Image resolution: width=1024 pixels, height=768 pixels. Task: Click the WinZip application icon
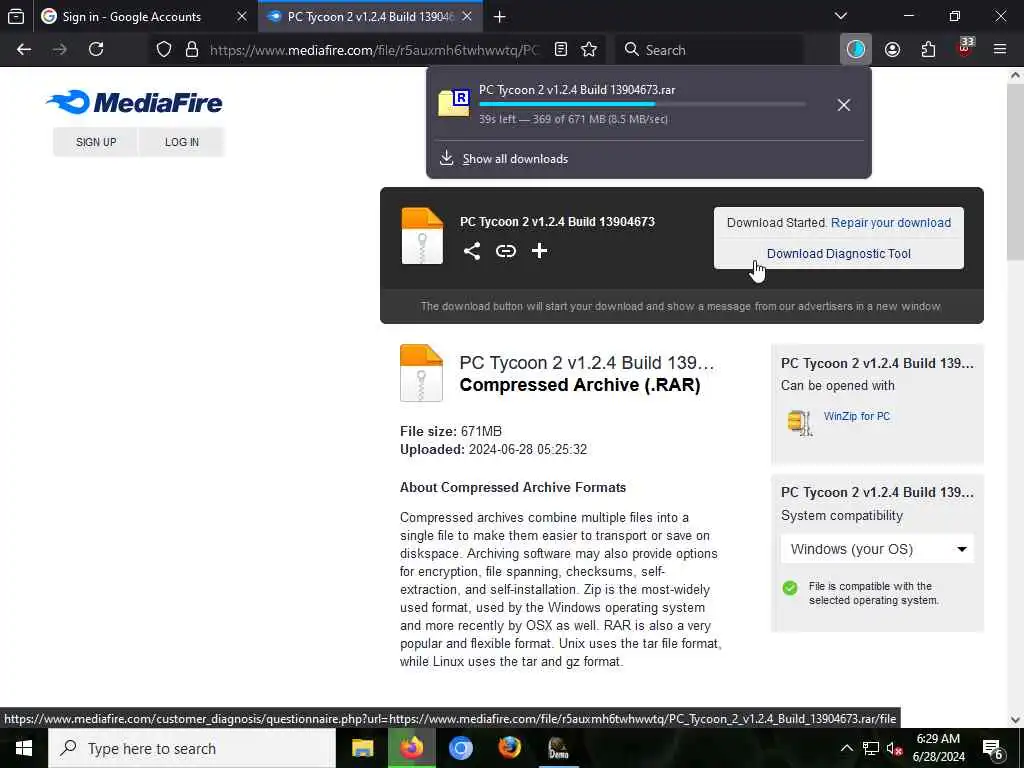[x=799, y=423]
